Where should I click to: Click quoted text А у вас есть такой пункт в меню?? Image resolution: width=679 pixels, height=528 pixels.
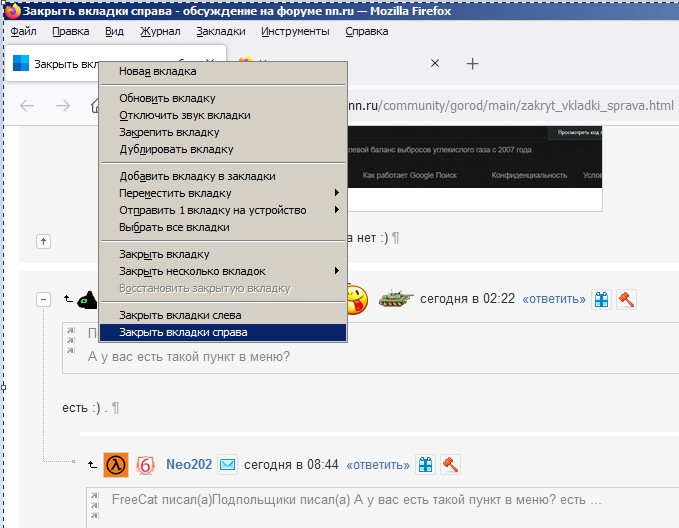pyautogui.click(x=189, y=356)
